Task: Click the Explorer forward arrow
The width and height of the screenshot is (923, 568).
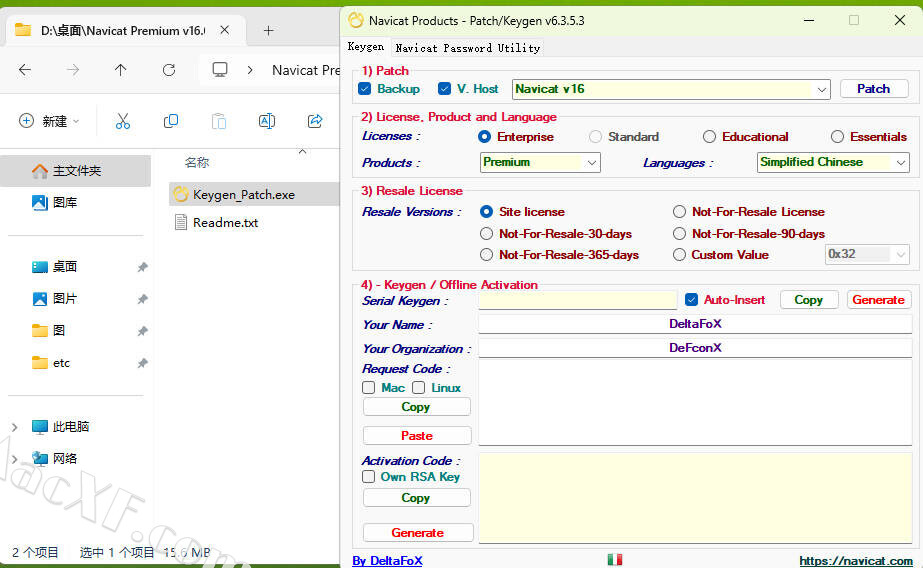Action: (x=73, y=70)
